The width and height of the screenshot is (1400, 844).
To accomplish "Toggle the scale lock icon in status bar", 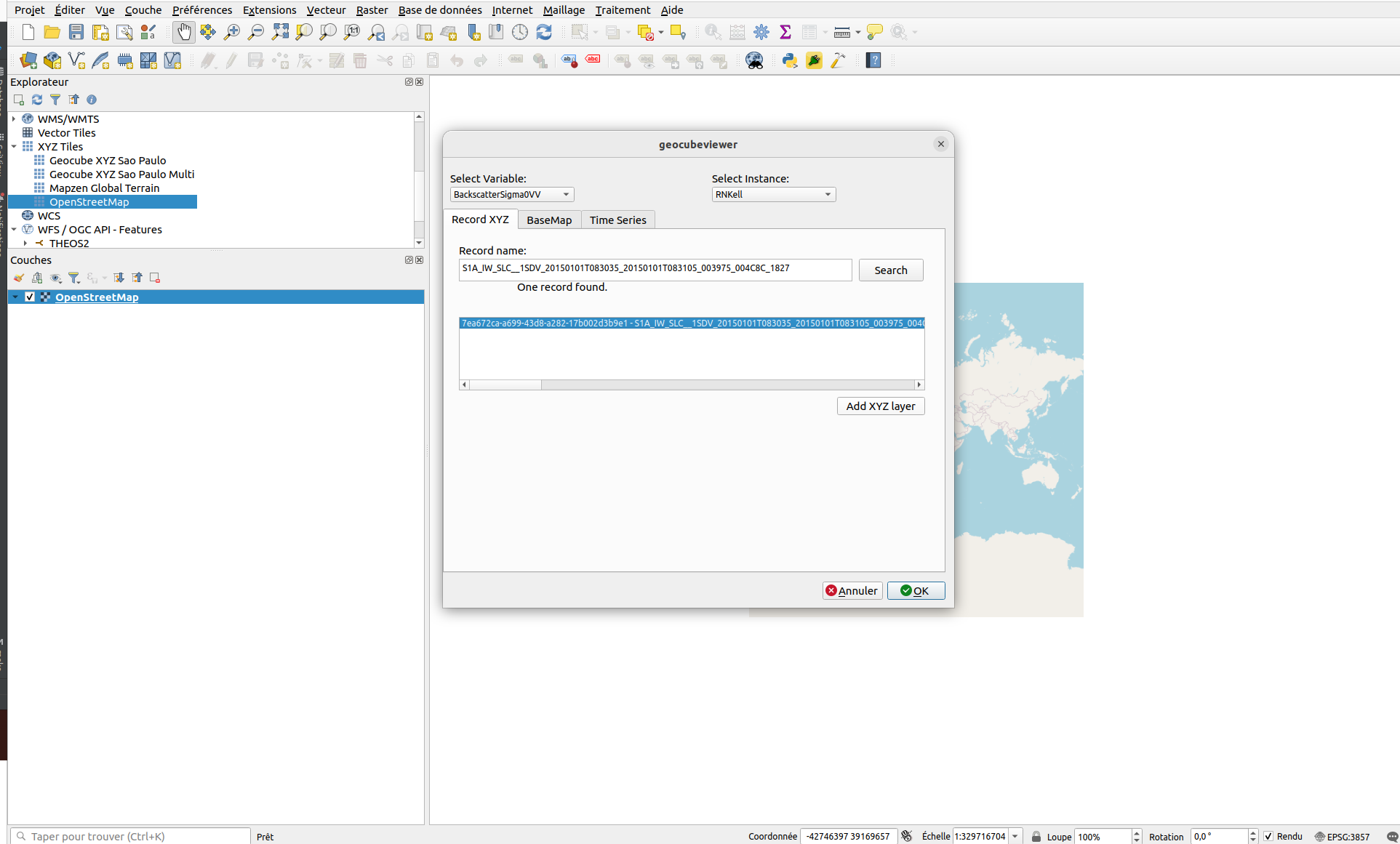I will [1036, 836].
